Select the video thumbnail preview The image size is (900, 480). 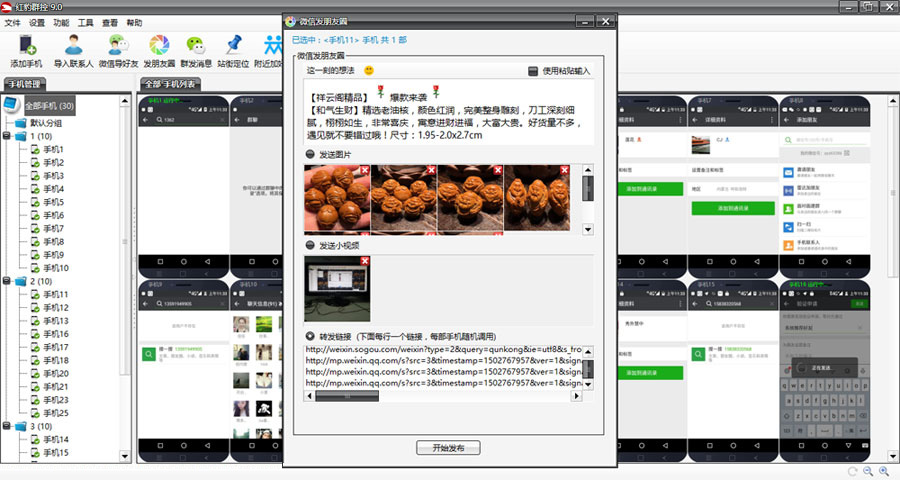pos(337,289)
